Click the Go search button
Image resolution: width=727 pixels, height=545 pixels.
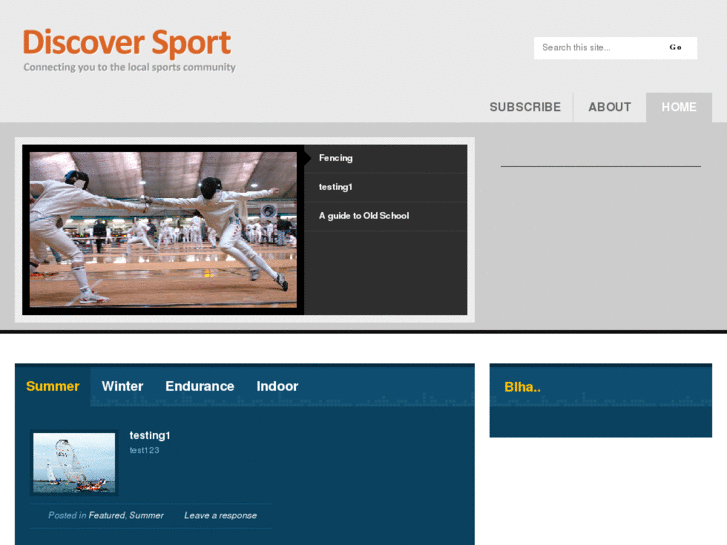(675, 48)
